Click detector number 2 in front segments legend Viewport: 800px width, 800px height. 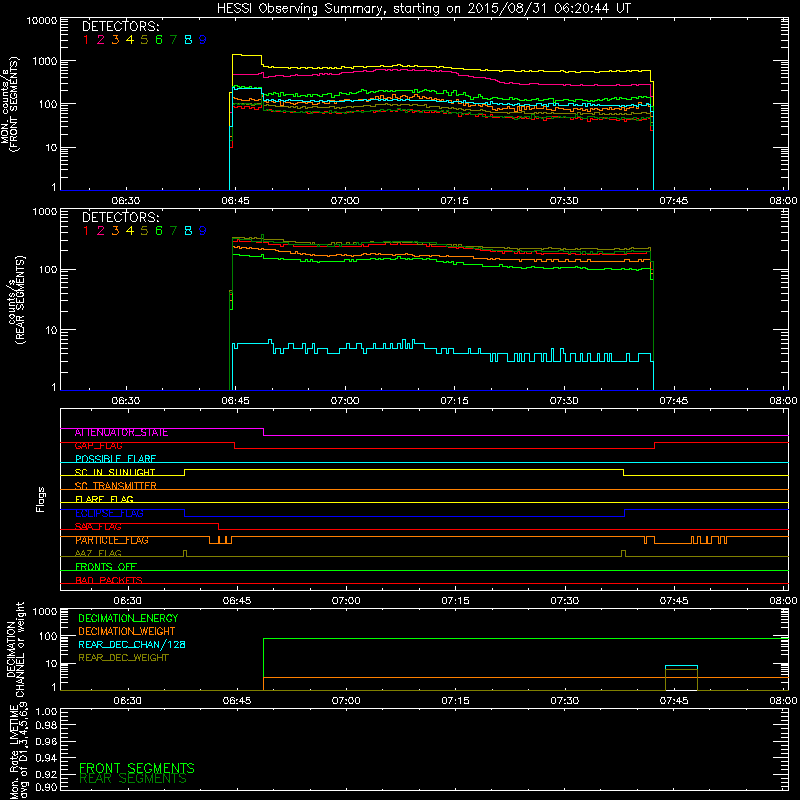101,40
